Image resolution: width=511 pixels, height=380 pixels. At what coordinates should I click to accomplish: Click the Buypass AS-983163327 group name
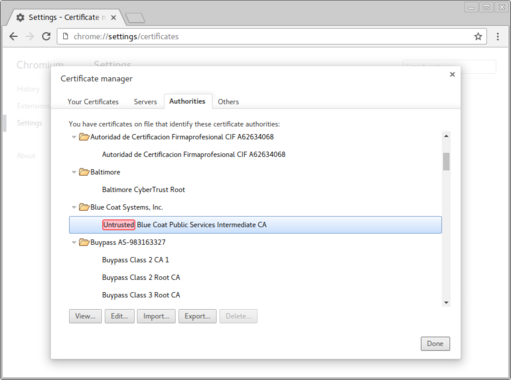click(128, 242)
